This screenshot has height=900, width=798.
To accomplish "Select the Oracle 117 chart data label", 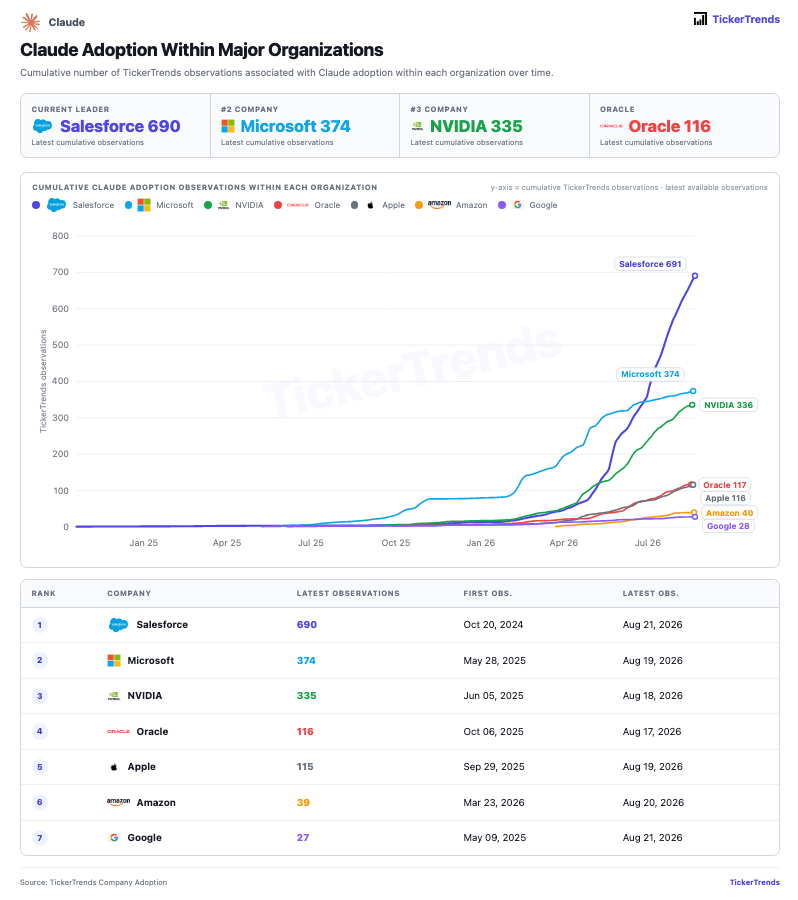I will coord(725,485).
